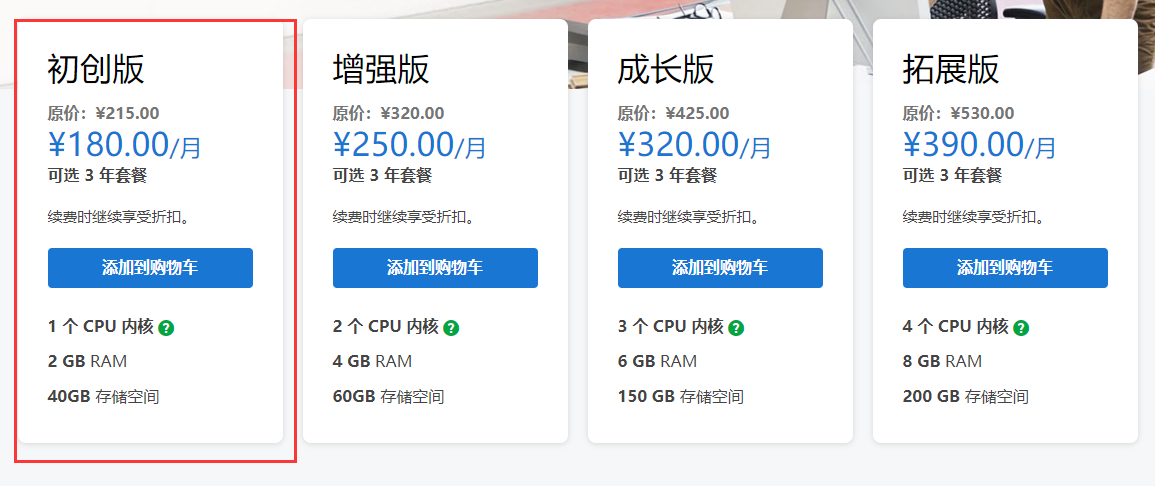1155x486 pixels.
Task: Click the 拓展版 plan title
Action: [951, 70]
